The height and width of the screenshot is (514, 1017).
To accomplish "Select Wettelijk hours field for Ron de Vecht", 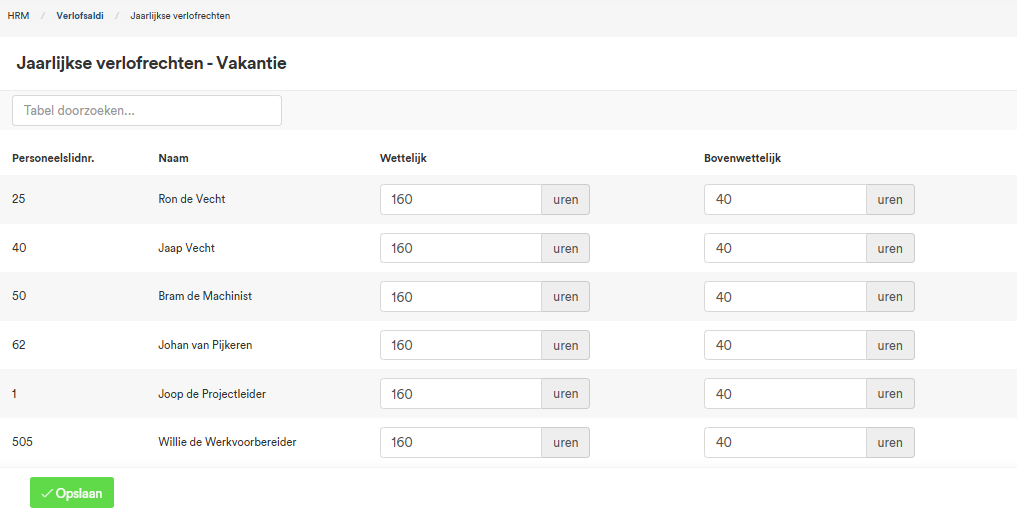I will (x=461, y=199).
